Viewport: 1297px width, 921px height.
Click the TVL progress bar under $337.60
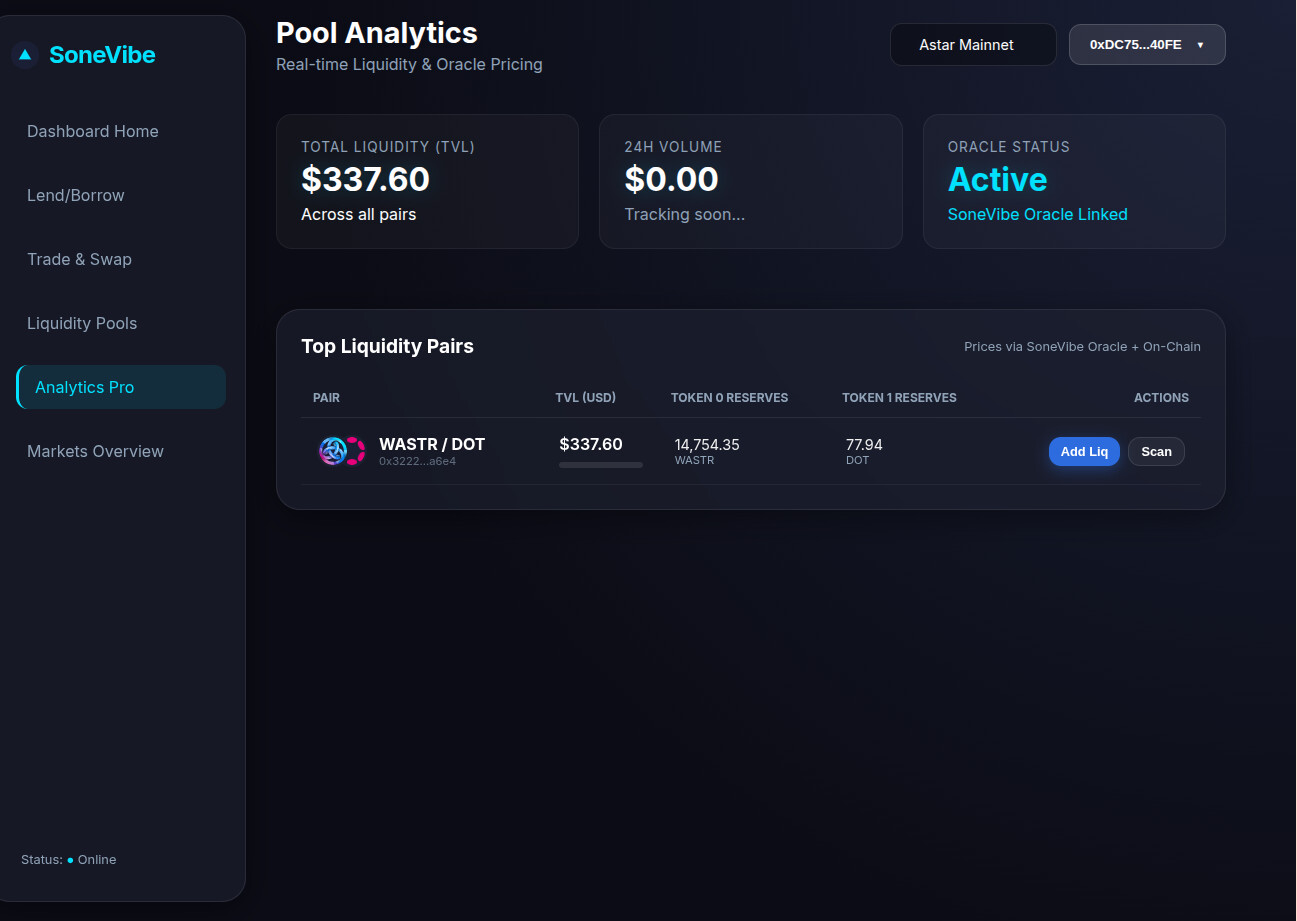(601, 465)
